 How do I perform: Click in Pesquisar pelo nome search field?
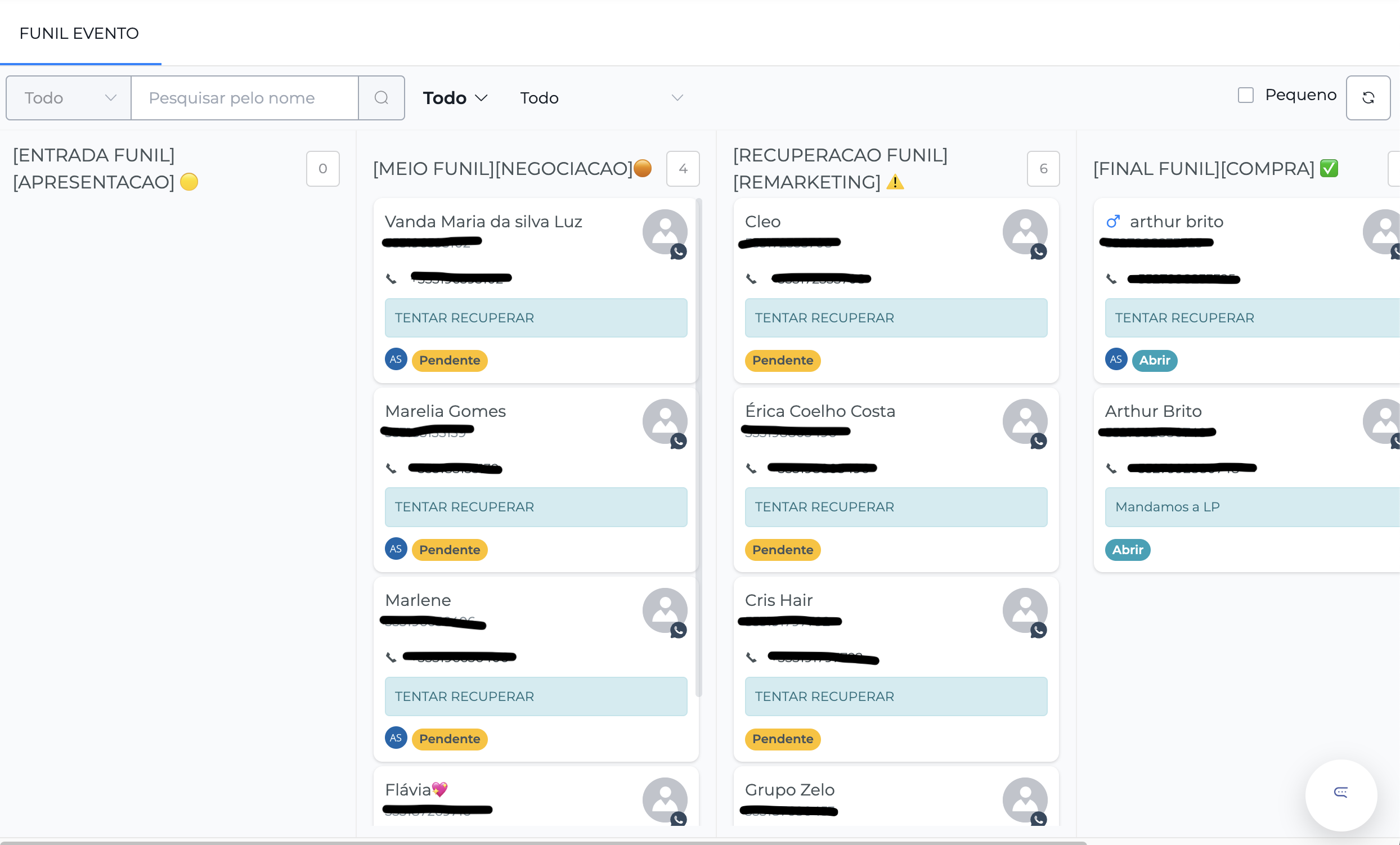(x=244, y=98)
